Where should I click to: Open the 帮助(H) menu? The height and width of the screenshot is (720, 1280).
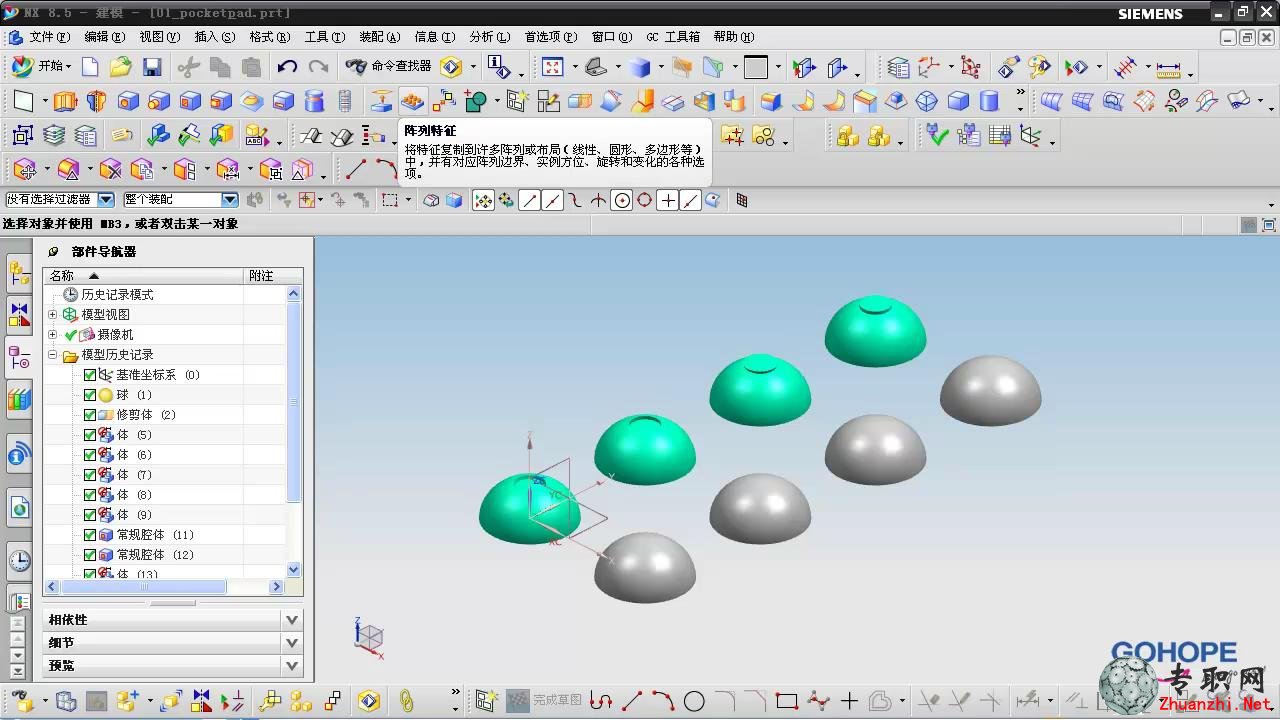(x=734, y=37)
